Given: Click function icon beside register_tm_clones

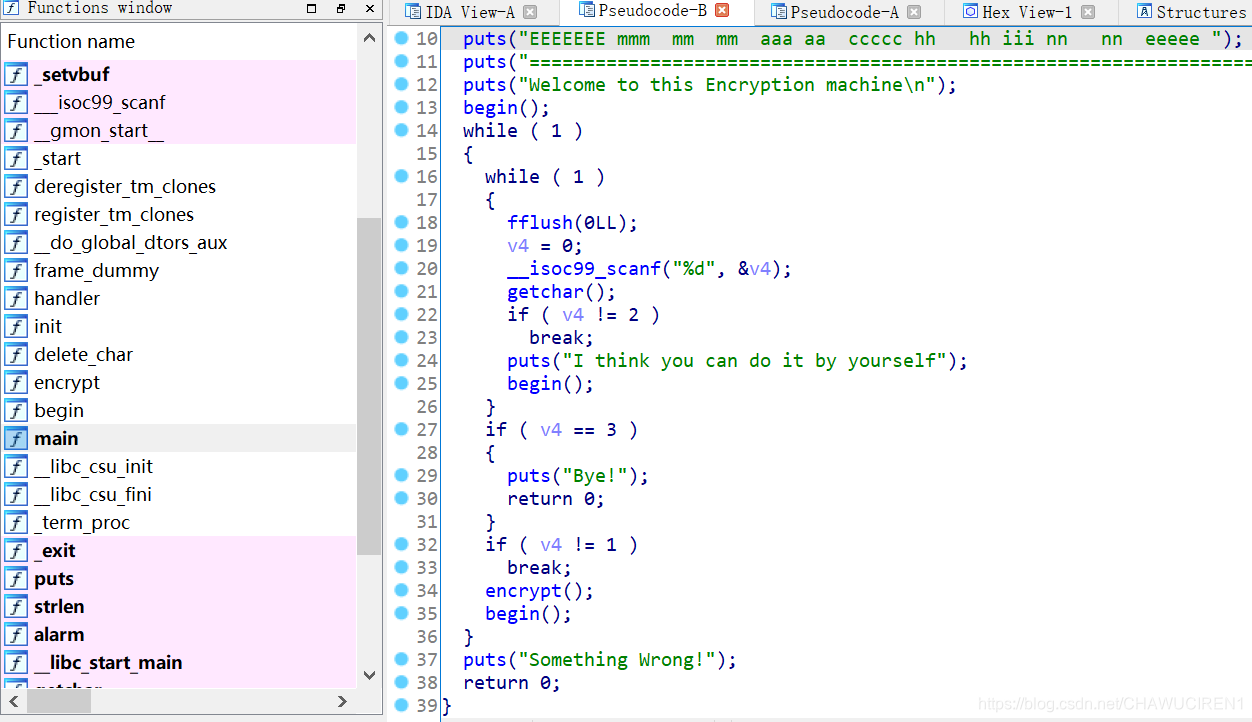Looking at the screenshot, I should [16, 215].
